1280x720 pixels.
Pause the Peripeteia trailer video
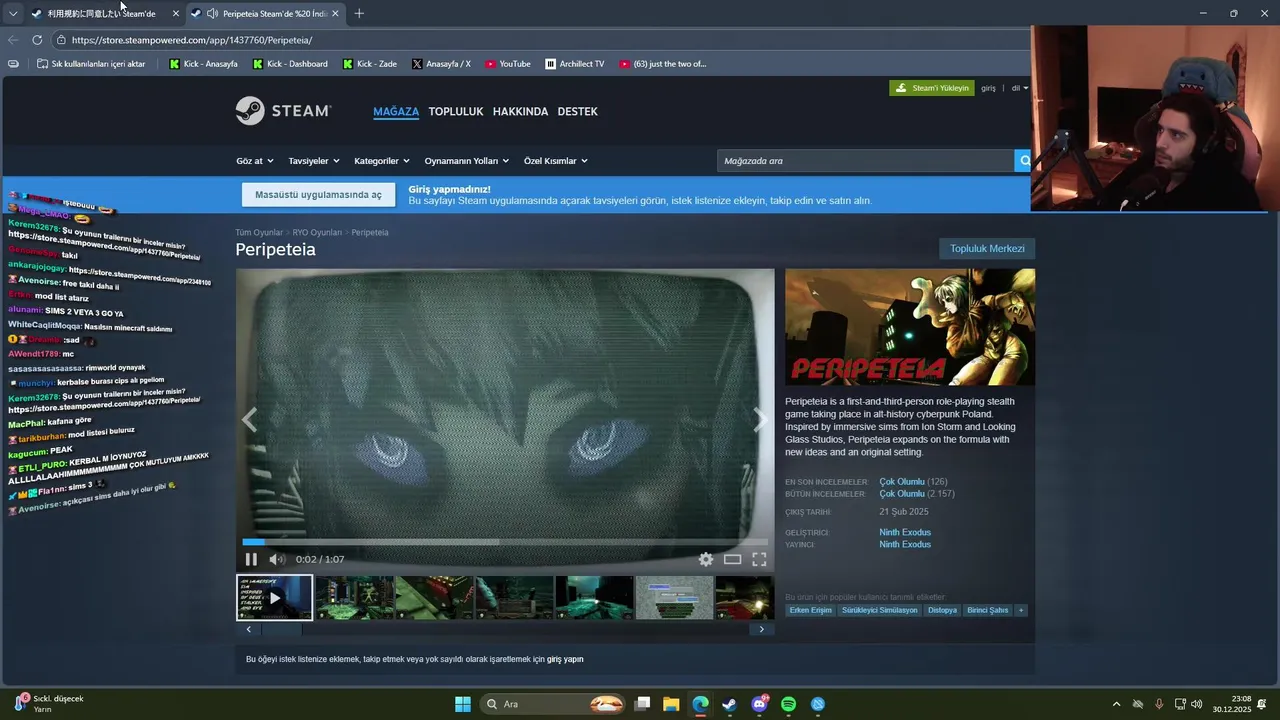(x=251, y=559)
